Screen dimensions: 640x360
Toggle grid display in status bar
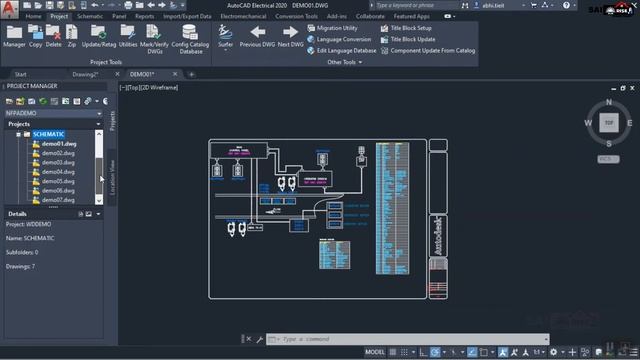pos(393,352)
